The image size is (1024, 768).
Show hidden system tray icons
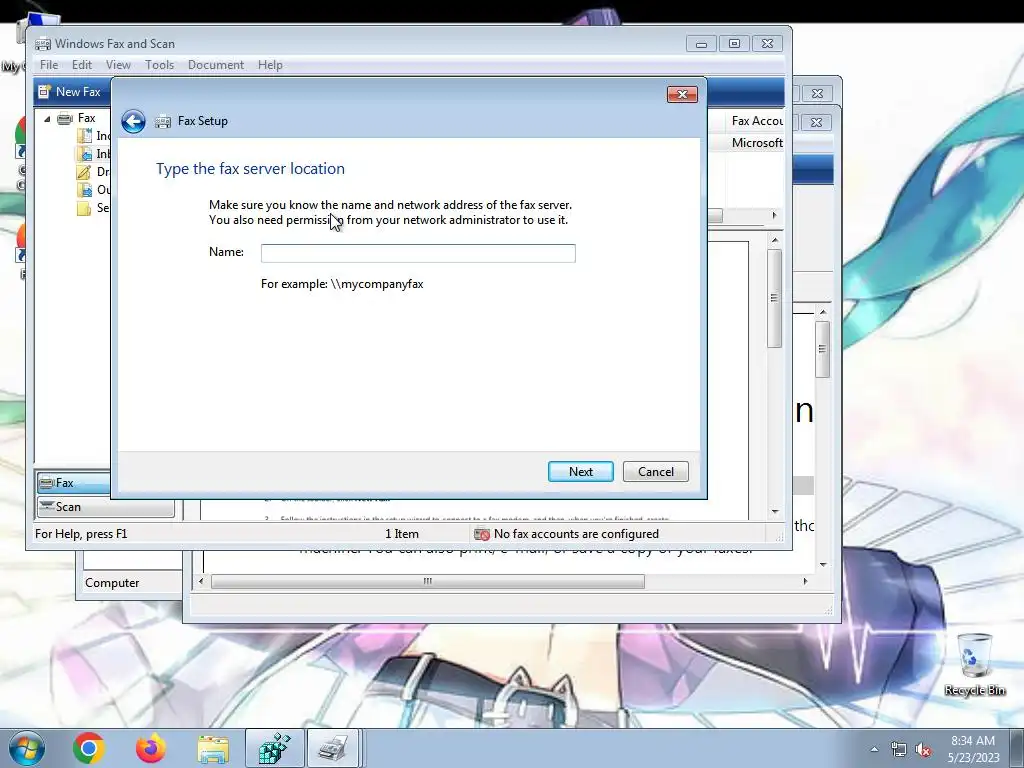click(874, 749)
